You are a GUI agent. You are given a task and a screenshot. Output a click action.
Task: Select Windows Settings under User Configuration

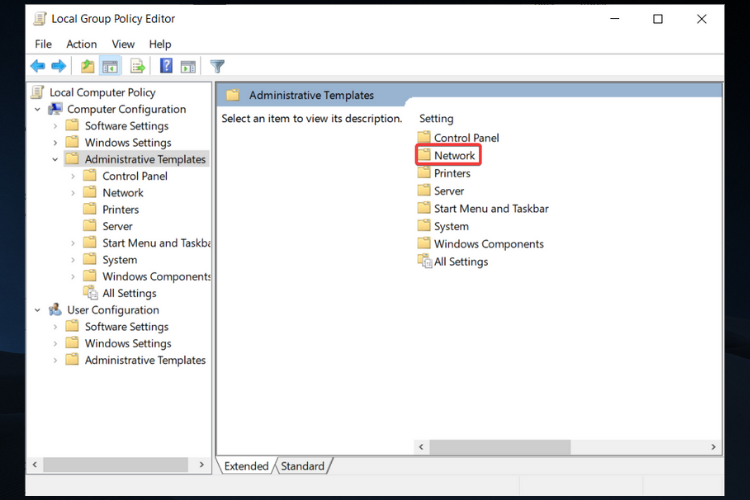(128, 344)
